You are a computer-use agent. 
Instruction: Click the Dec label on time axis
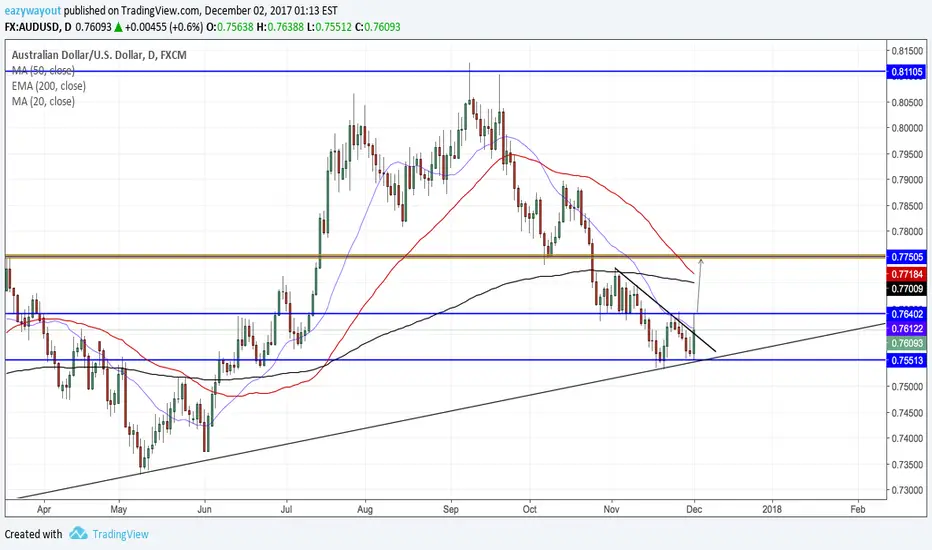point(694,509)
